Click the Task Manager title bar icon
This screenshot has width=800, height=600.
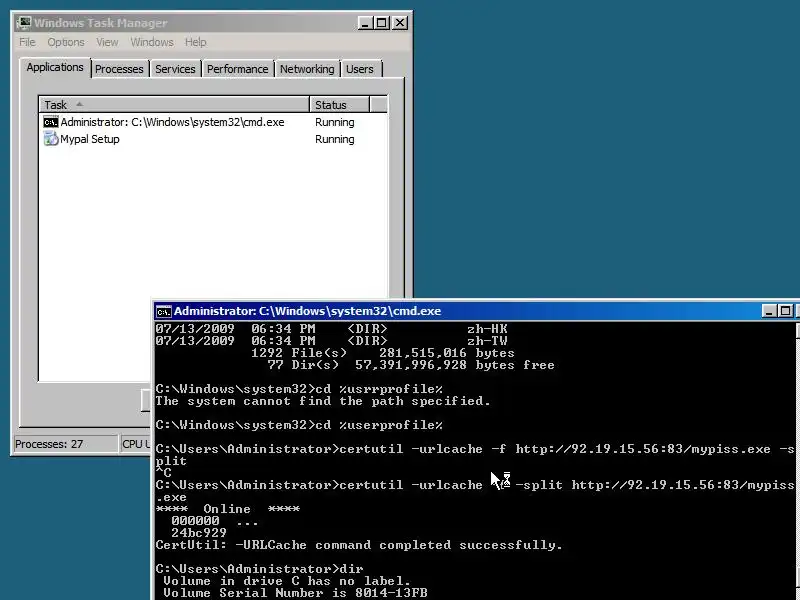click(23, 23)
